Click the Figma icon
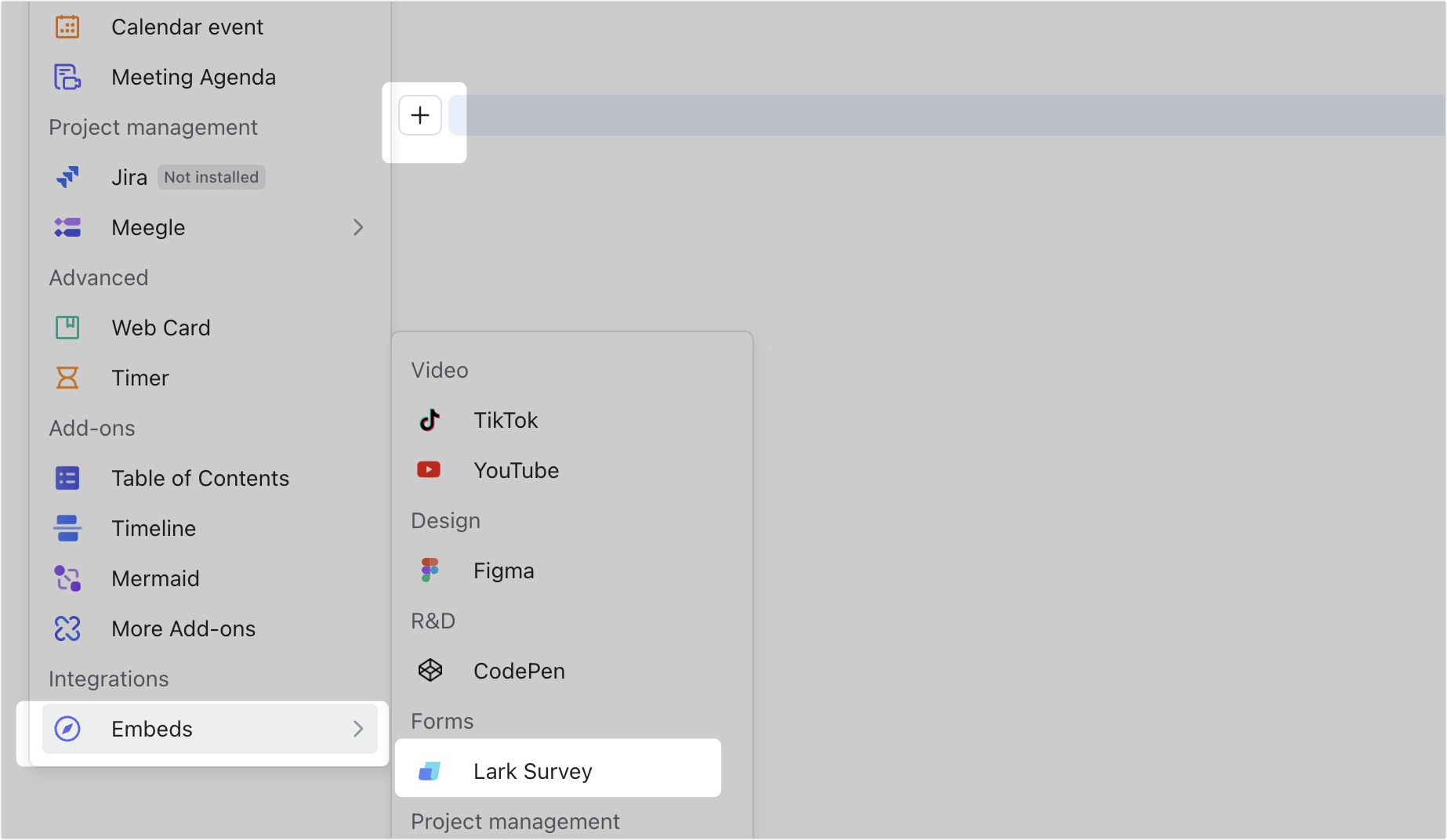Screen dimensions: 1447x840 pos(430,570)
